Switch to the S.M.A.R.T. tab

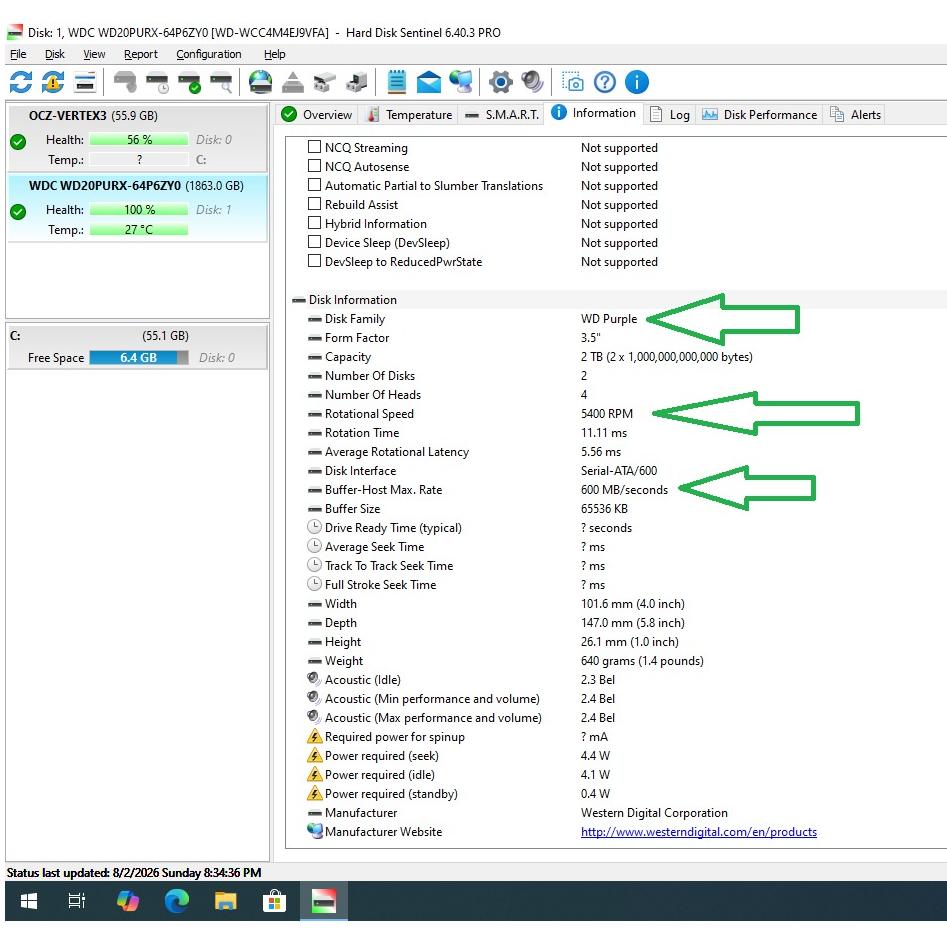[502, 114]
